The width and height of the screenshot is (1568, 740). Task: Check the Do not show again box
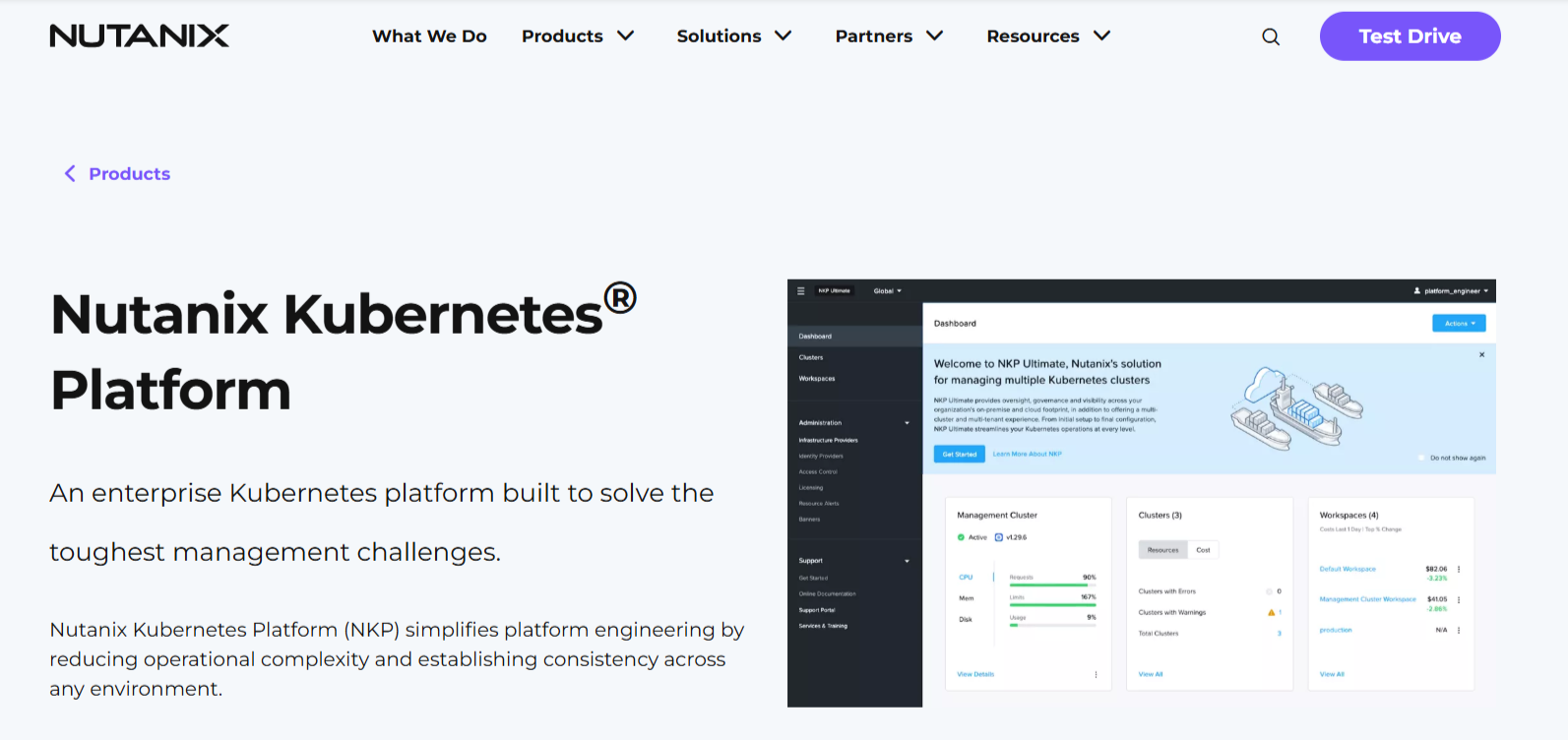[1421, 458]
